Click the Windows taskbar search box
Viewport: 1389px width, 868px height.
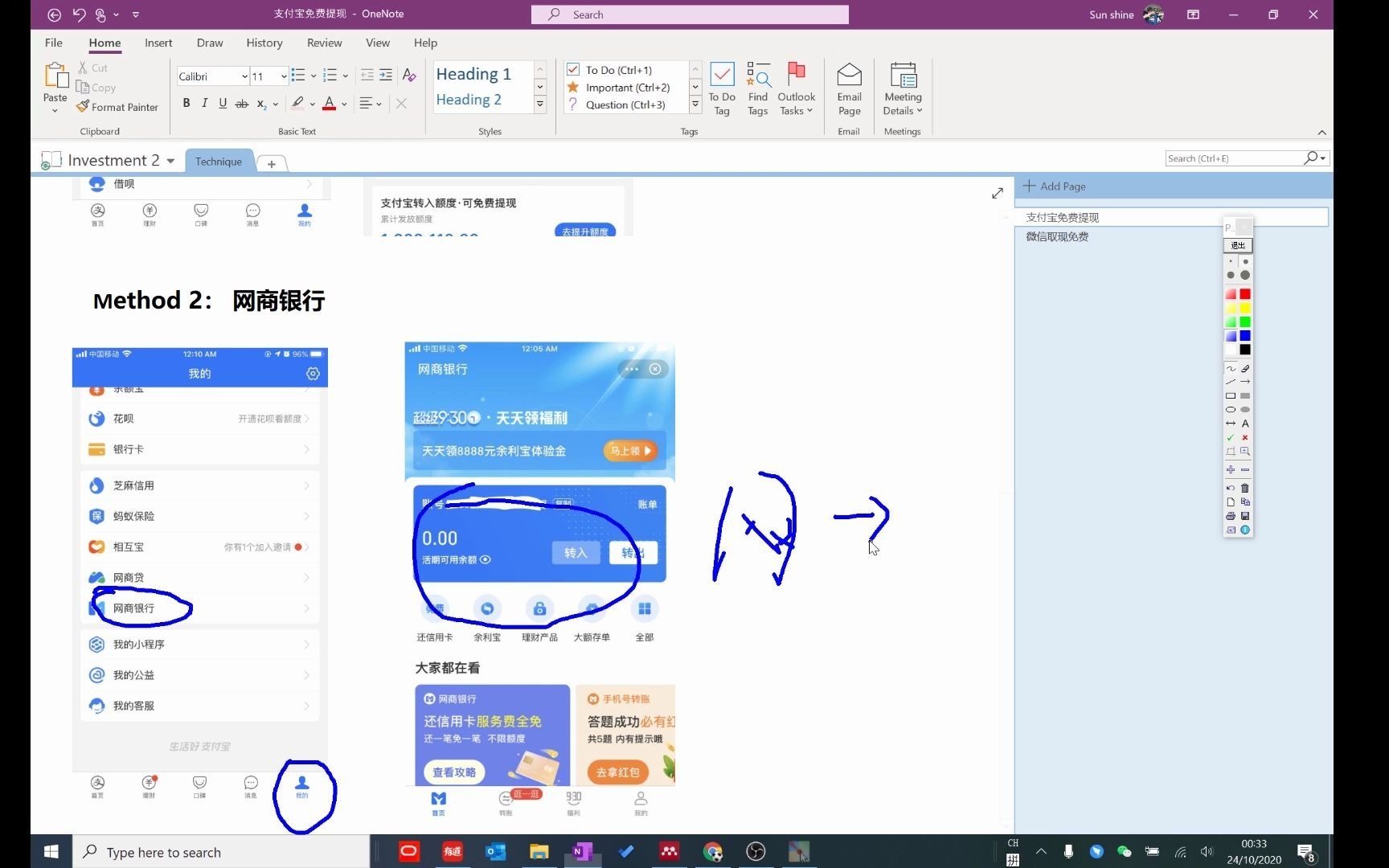[222, 852]
